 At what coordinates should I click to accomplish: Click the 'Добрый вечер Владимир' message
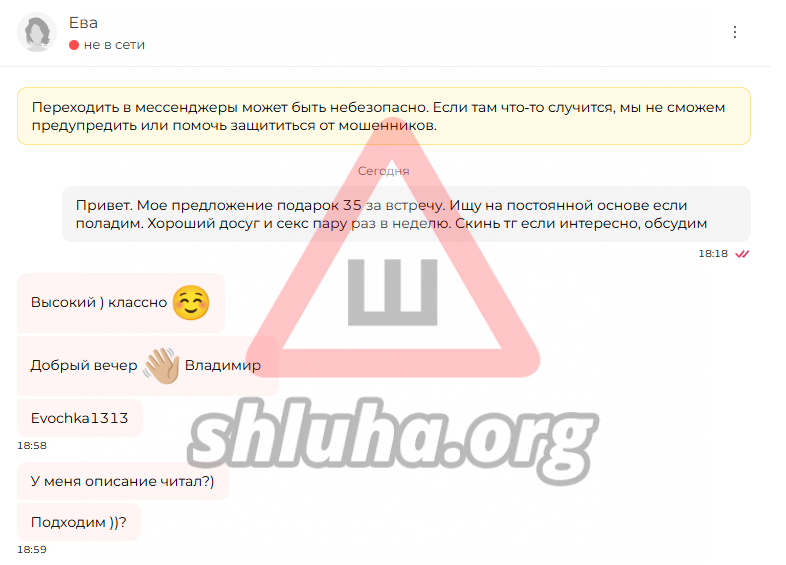(x=148, y=366)
